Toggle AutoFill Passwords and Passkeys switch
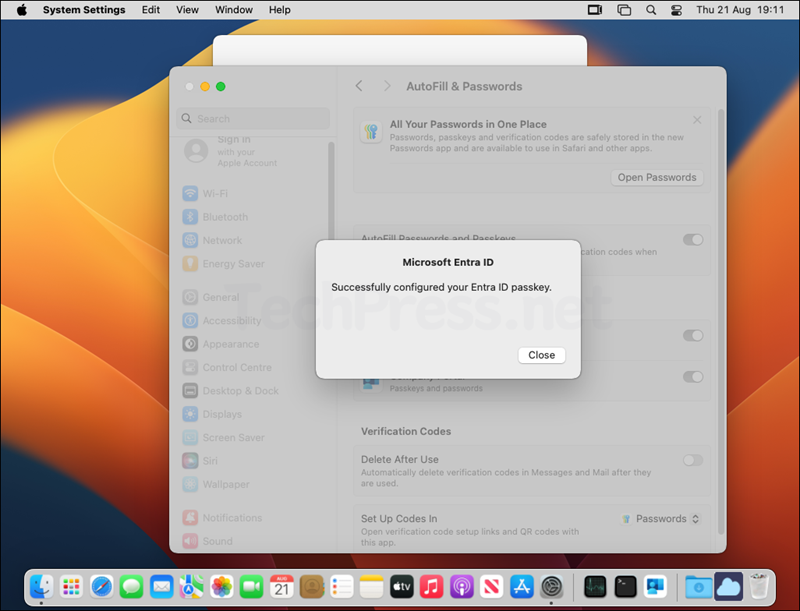 coord(693,240)
